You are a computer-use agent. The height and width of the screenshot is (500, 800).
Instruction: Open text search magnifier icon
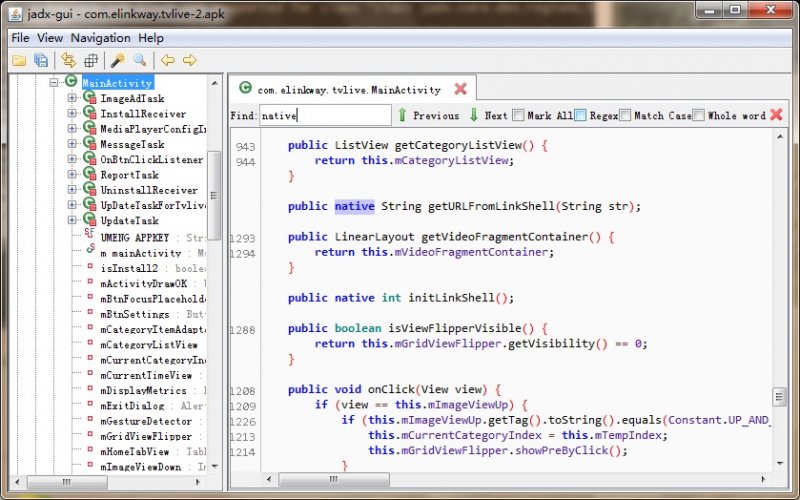click(140, 60)
